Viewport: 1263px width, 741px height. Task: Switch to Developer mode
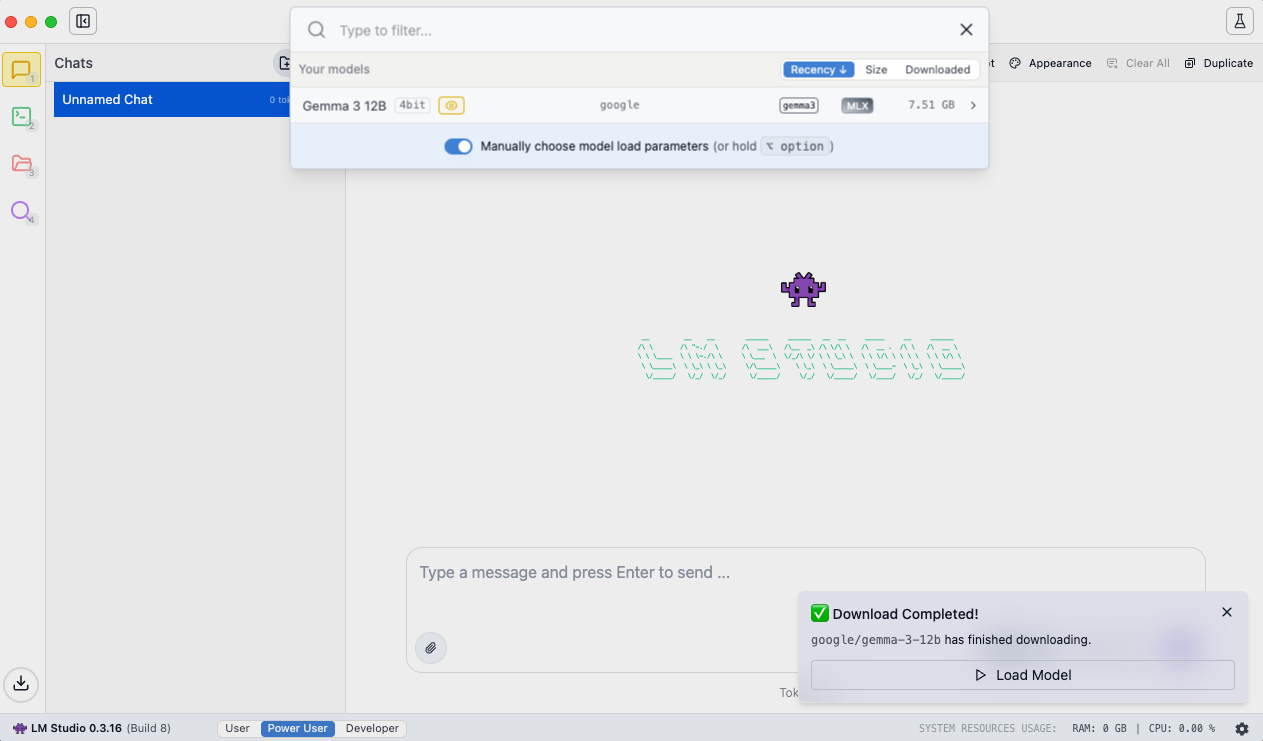372,728
